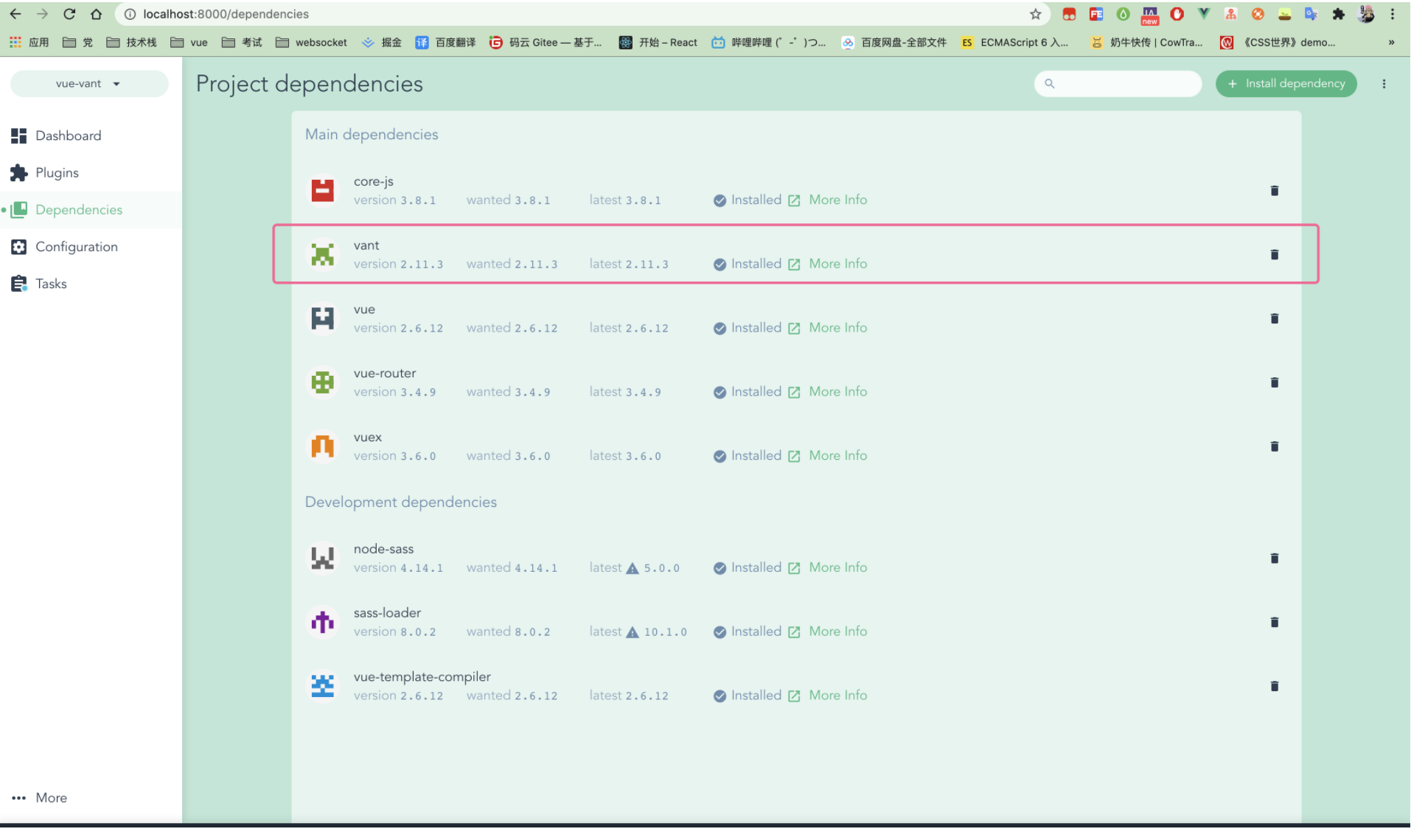Open the vue-vant project dropdown
The height and width of the screenshot is (840, 1411).
(89, 84)
